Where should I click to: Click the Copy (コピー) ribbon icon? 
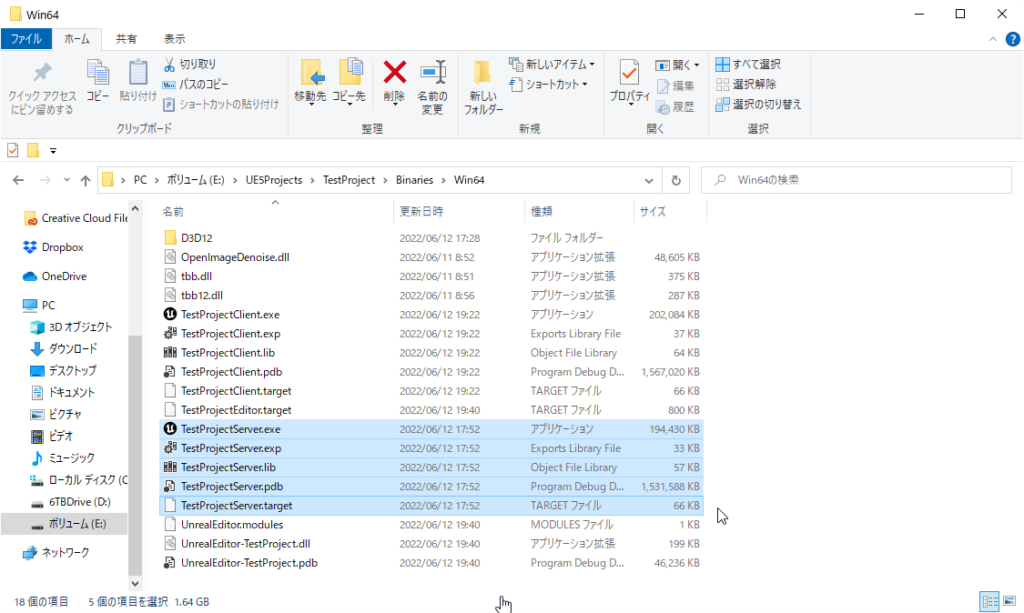(x=98, y=73)
